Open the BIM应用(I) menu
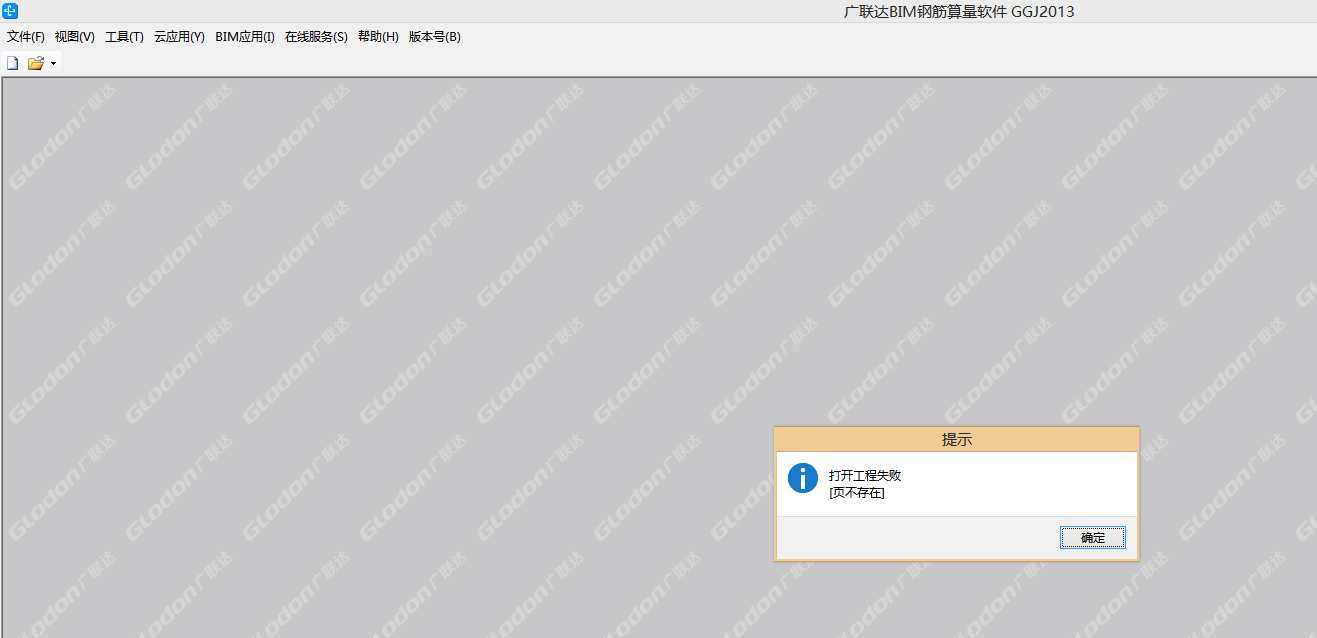1317x638 pixels. pos(245,37)
